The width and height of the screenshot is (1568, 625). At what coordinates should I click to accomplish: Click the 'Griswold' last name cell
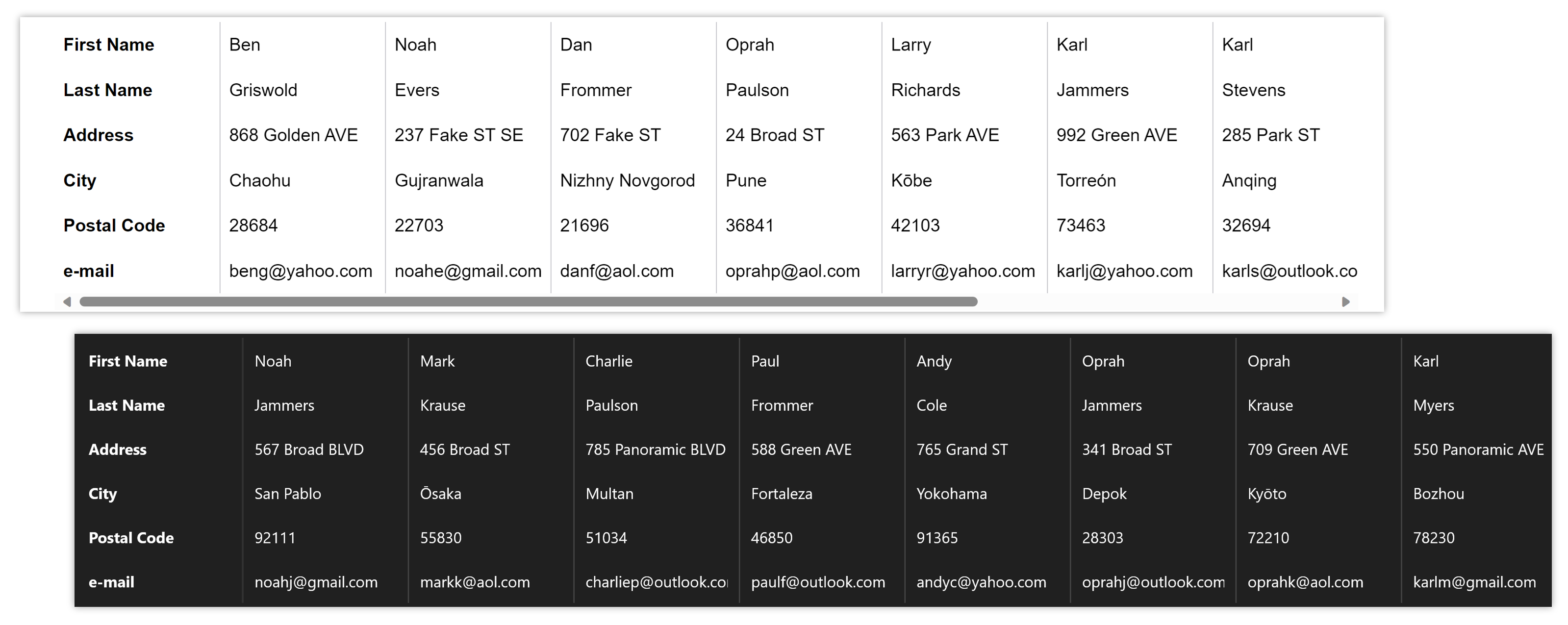[x=263, y=90]
